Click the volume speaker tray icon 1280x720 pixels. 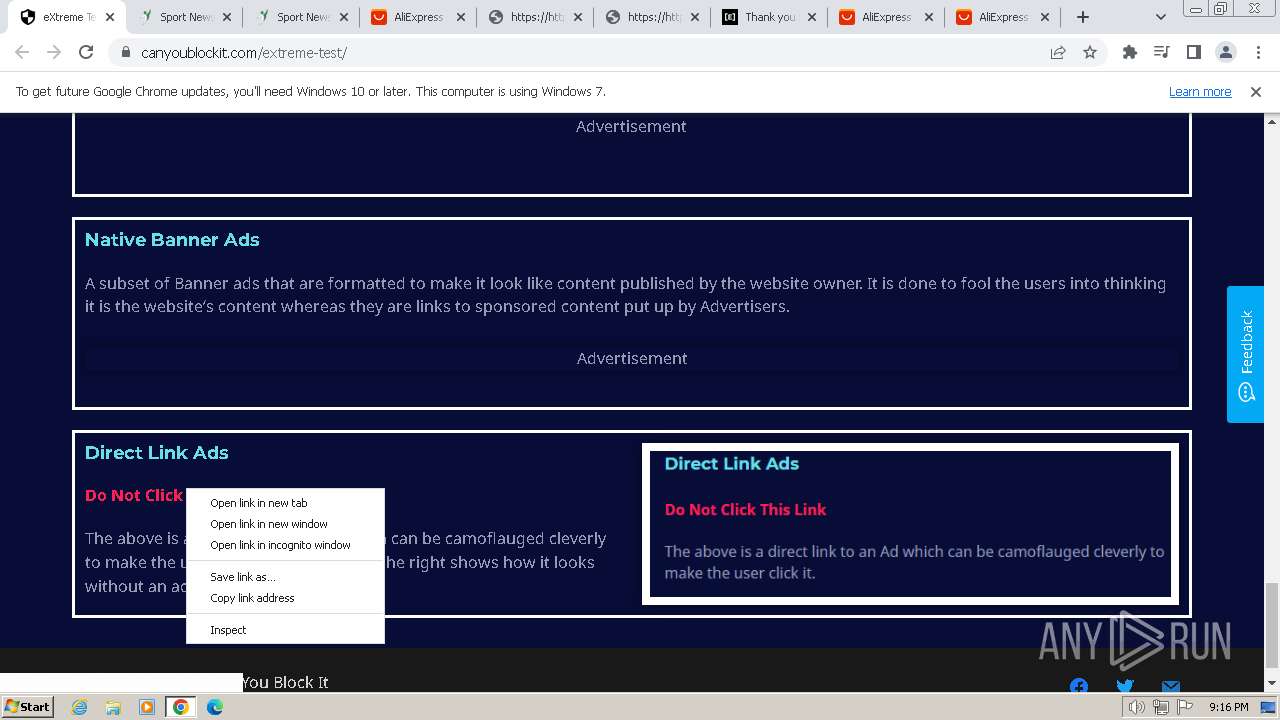1137,707
